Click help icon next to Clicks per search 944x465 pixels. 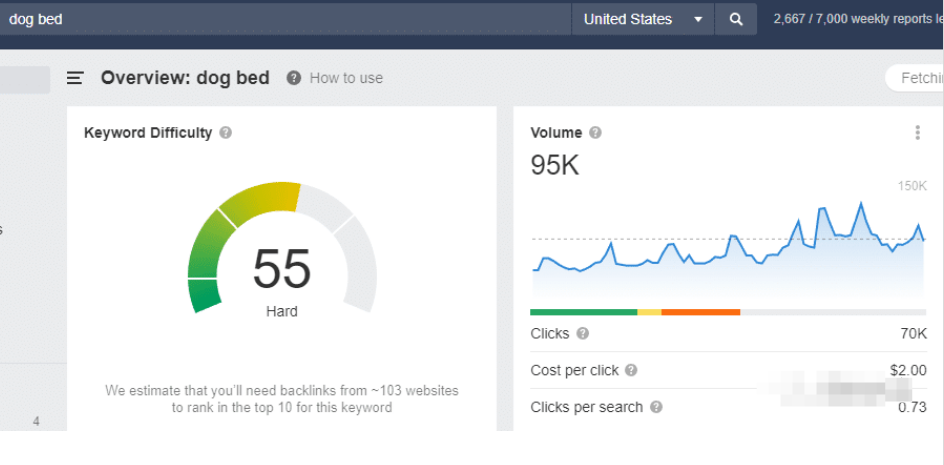pyautogui.click(x=656, y=407)
